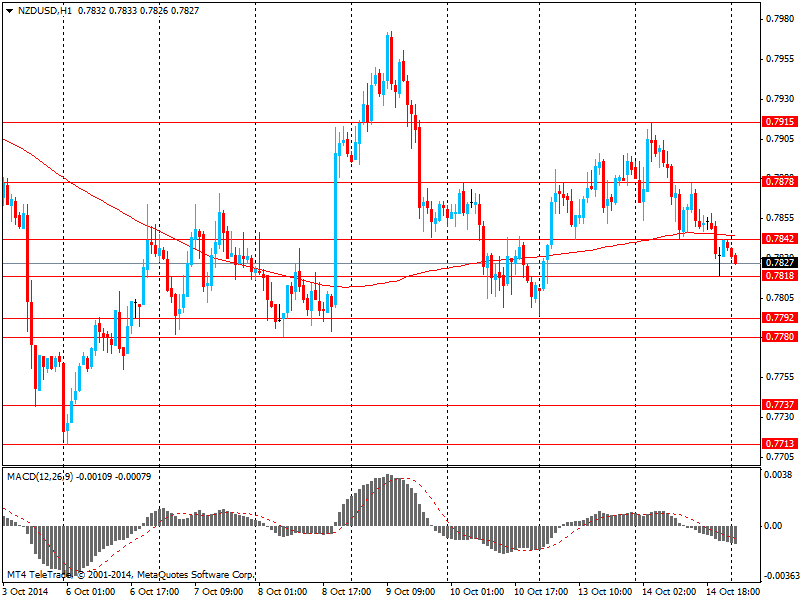Image resolution: width=800 pixels, height=600 pixels.
Task: Select the 0.7780 price level label
Action: (779, 338)
